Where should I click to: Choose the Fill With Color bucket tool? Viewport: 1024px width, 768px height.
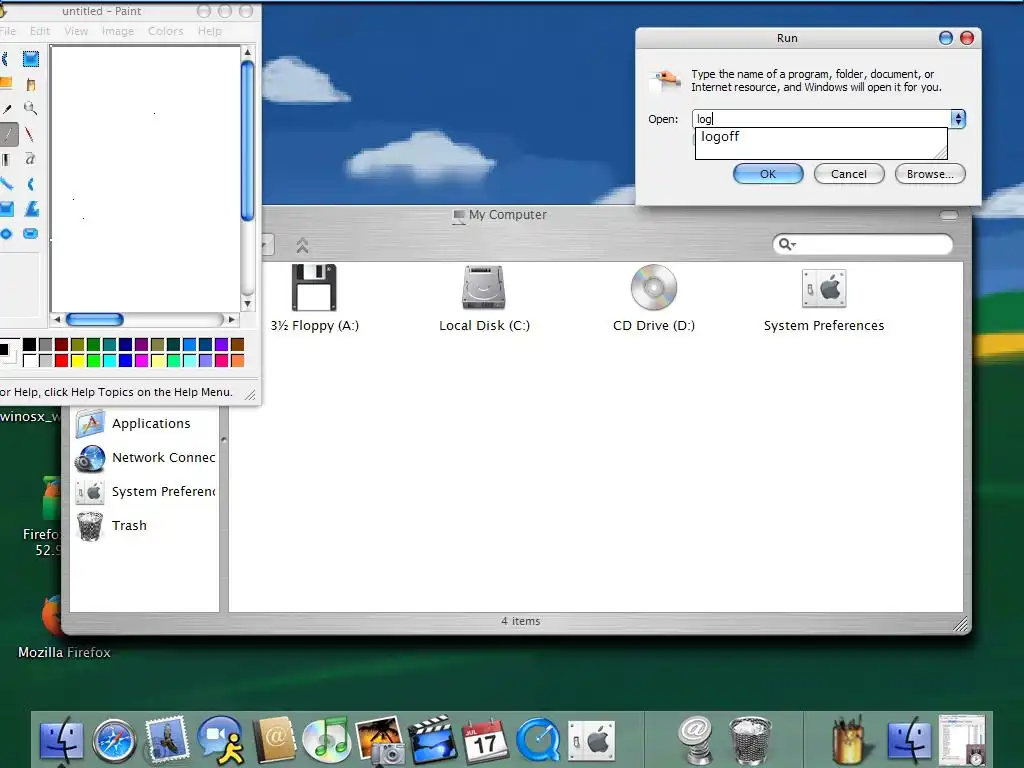pyautogui.click(x=31, y=84)
